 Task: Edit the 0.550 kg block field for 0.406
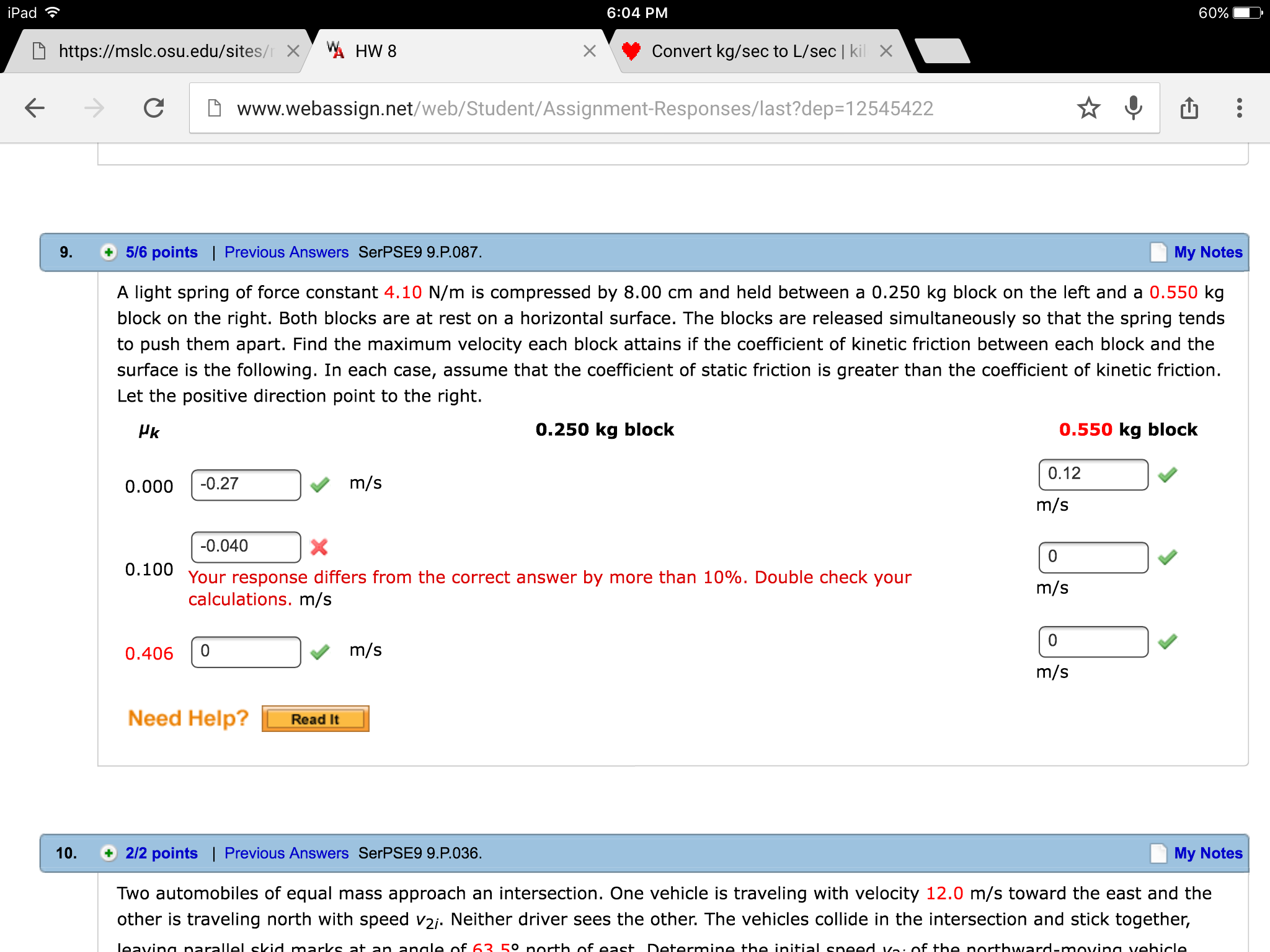point(1093,641)
